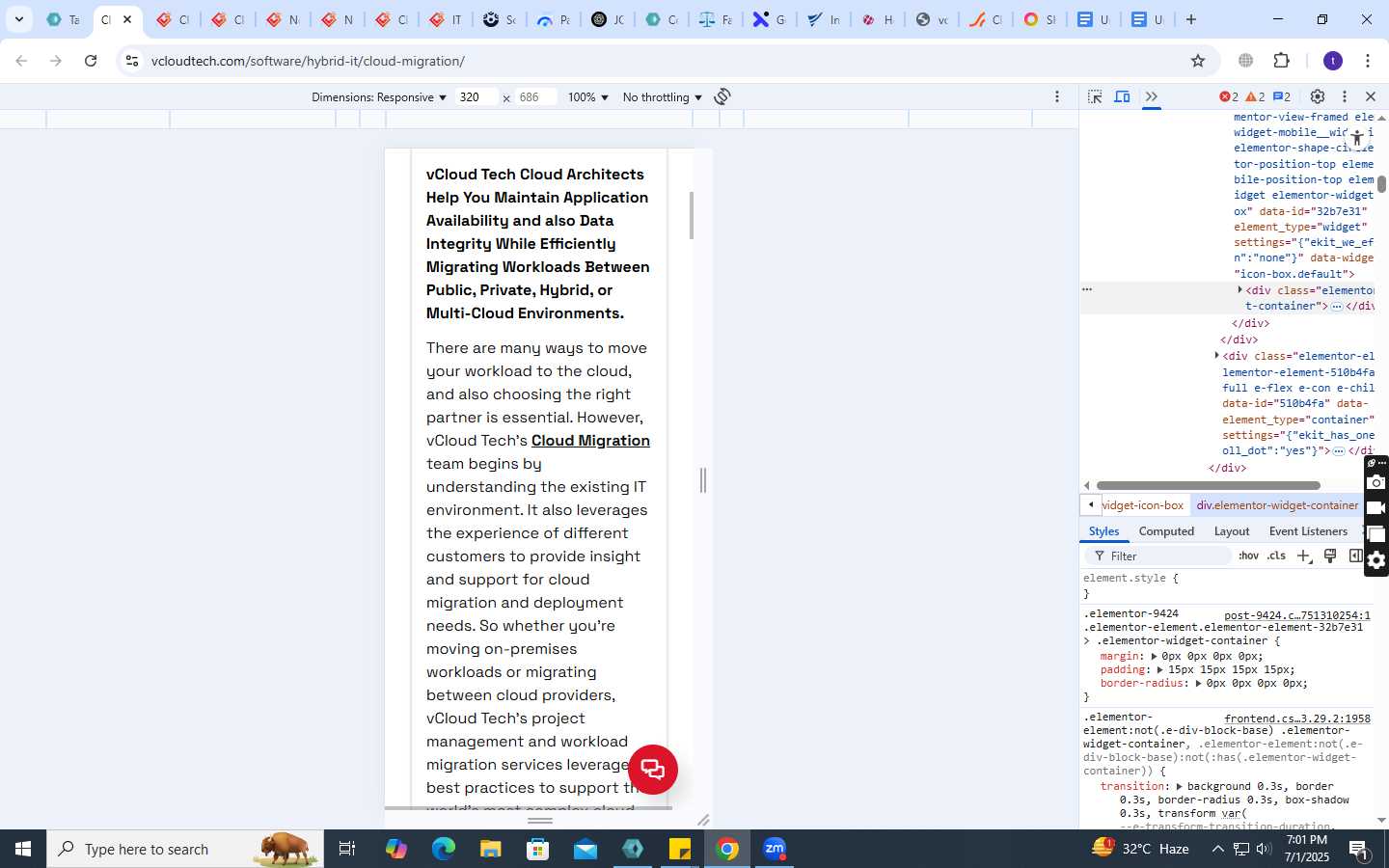Switch to the Event Listeners tab
This screenshot has height=868, width=1389.
pyautogui.click(x=1308, y=531)
